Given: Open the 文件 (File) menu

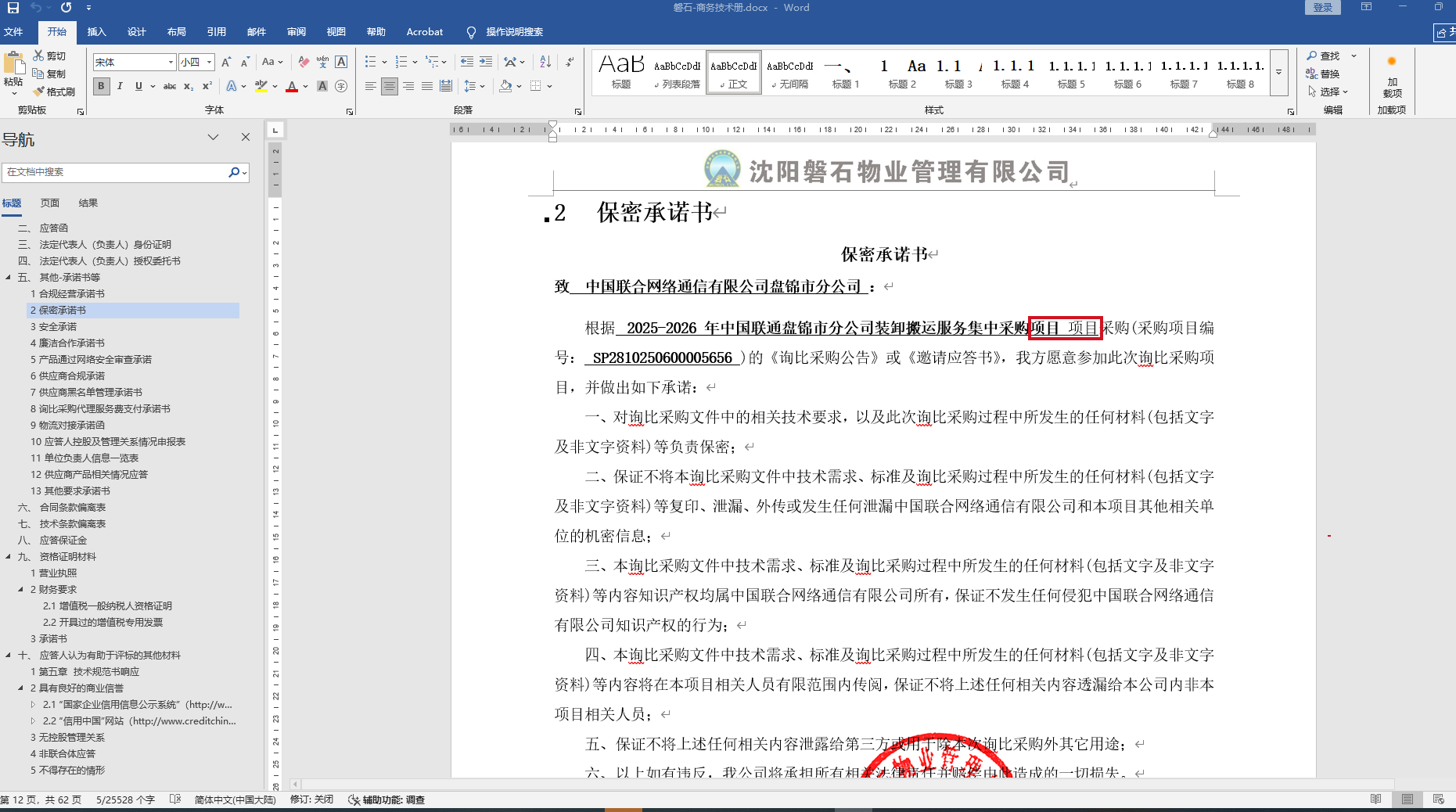Looking at the screenshot, I should [13, 31].
